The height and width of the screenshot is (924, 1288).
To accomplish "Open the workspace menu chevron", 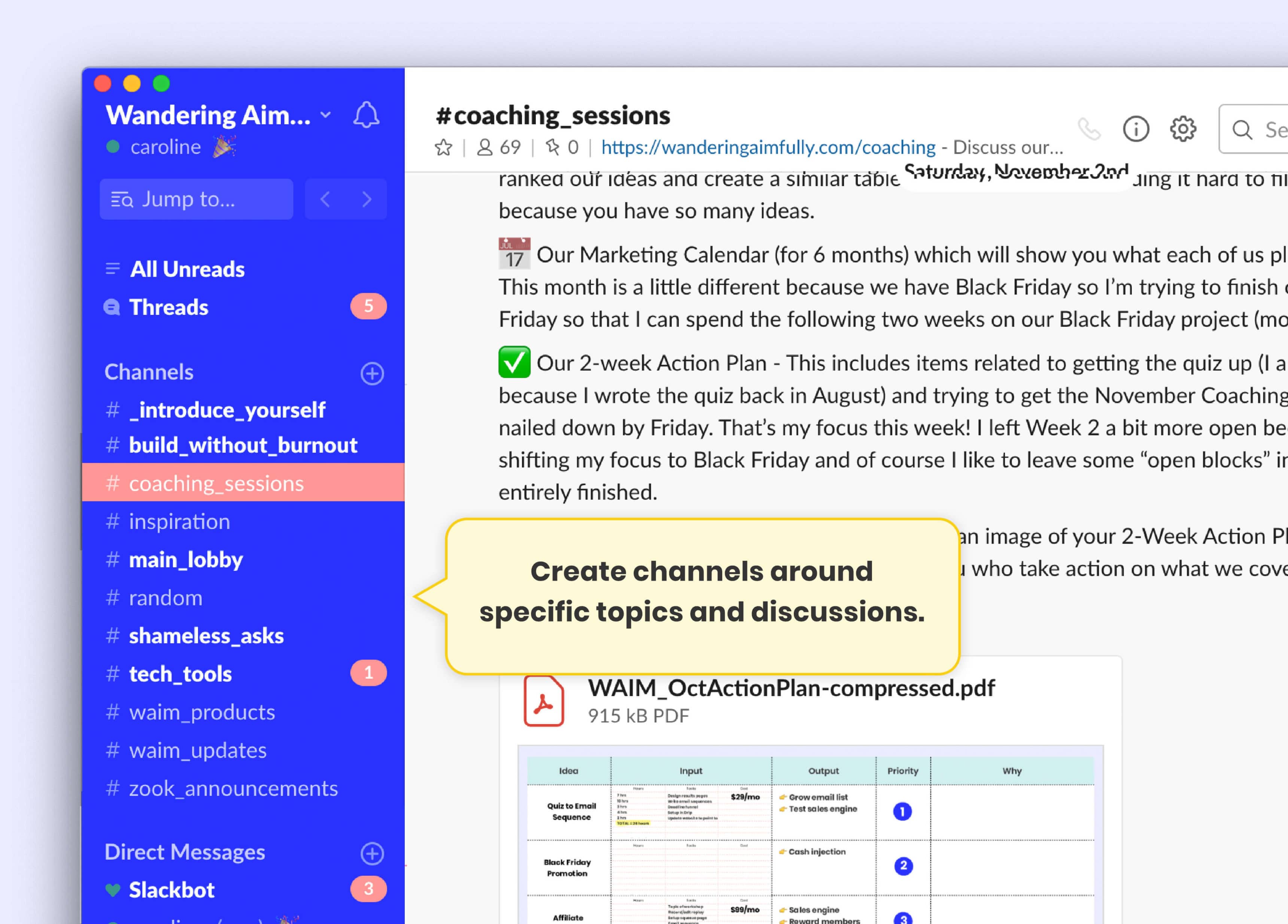I will click(325, 114).
